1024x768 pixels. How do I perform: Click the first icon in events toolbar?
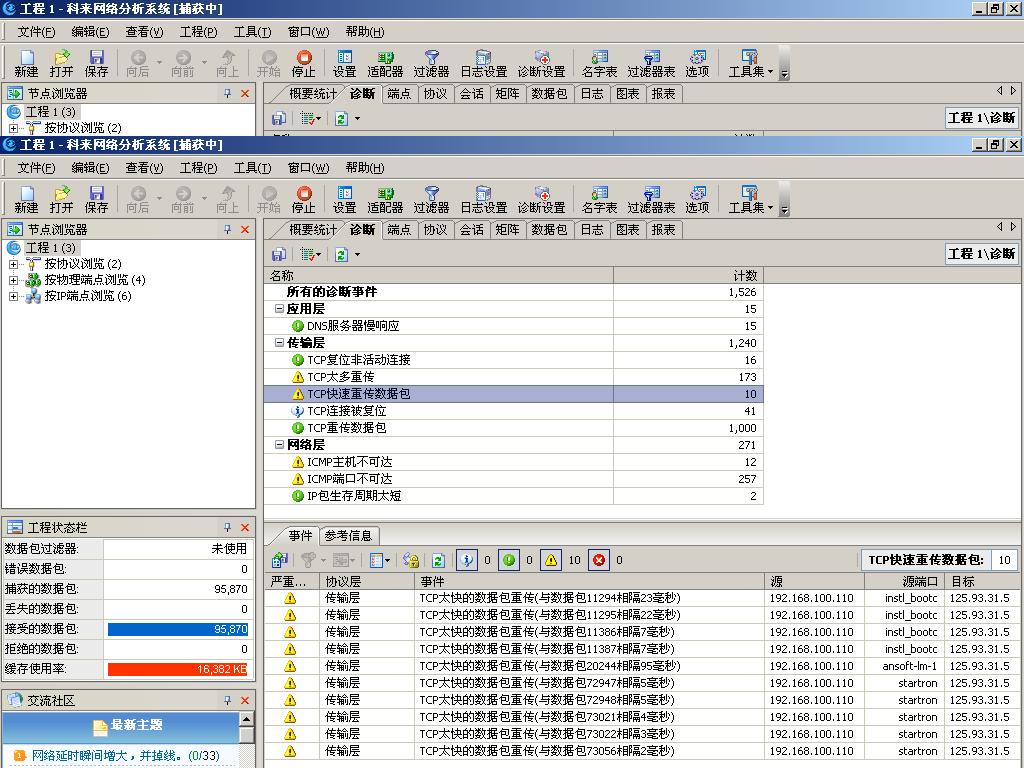[x=280, y=561]
